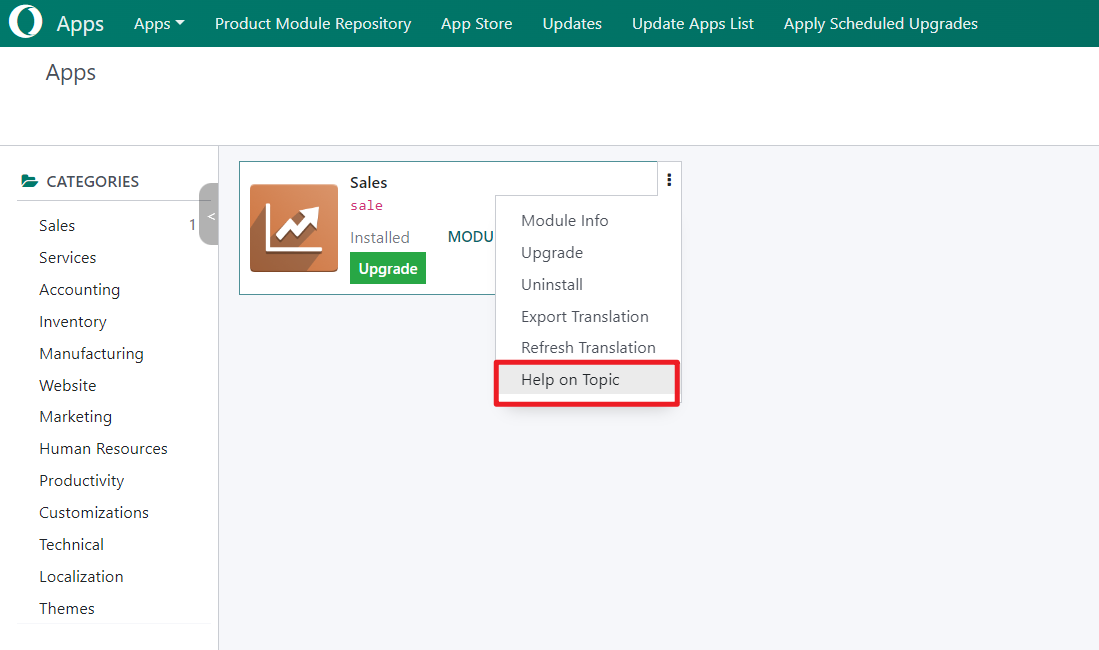This screenshot has height=650, width=1099.
Task: Choose Module Info from the dropdown
Action: [587, 220]
